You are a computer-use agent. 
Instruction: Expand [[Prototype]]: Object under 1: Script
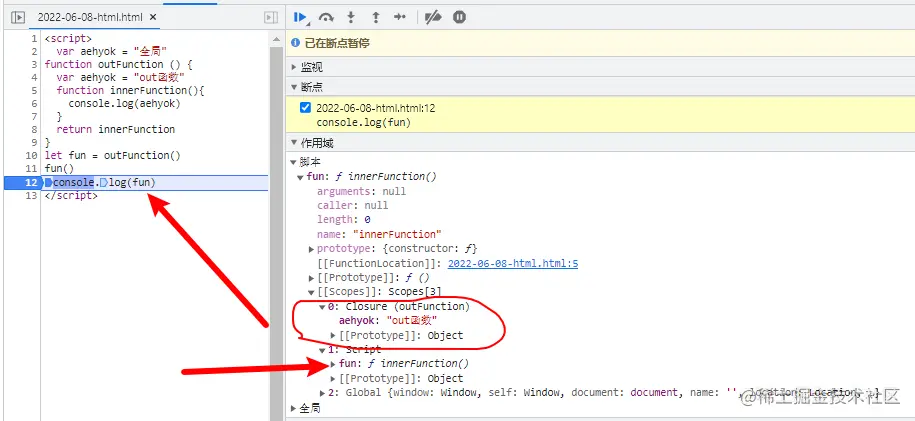(333, 378)
